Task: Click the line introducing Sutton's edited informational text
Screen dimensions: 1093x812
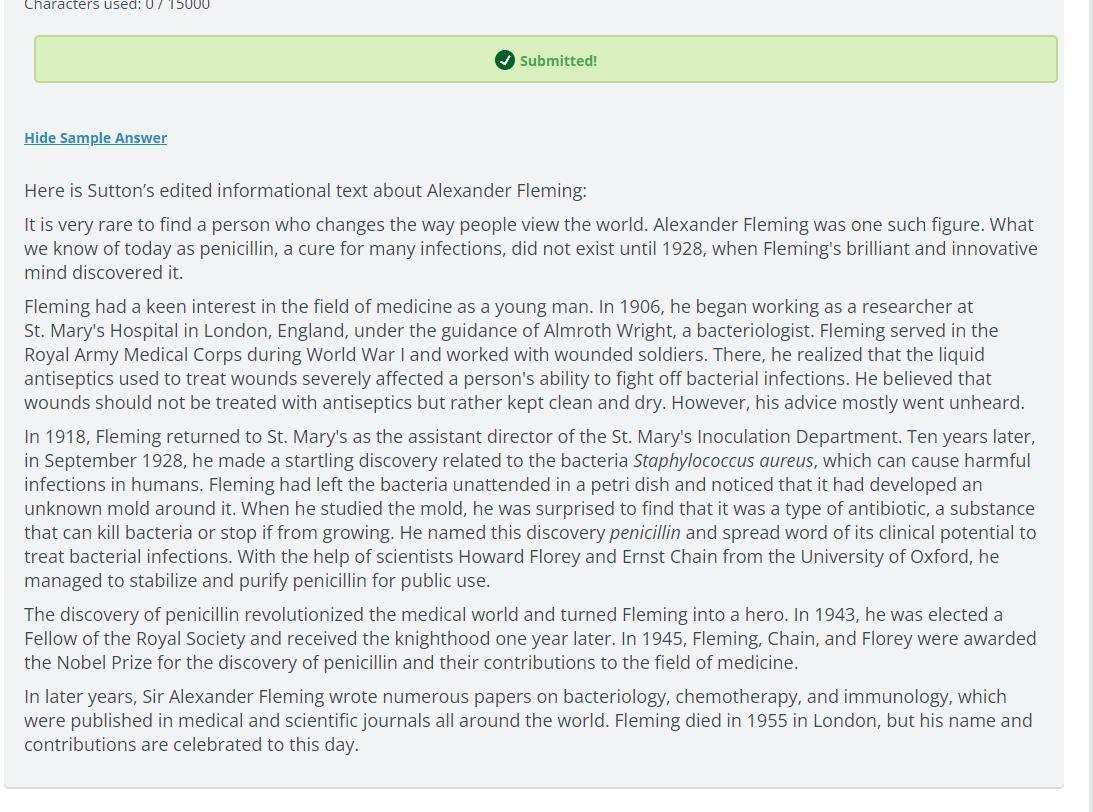Action: tap(305, 190)
